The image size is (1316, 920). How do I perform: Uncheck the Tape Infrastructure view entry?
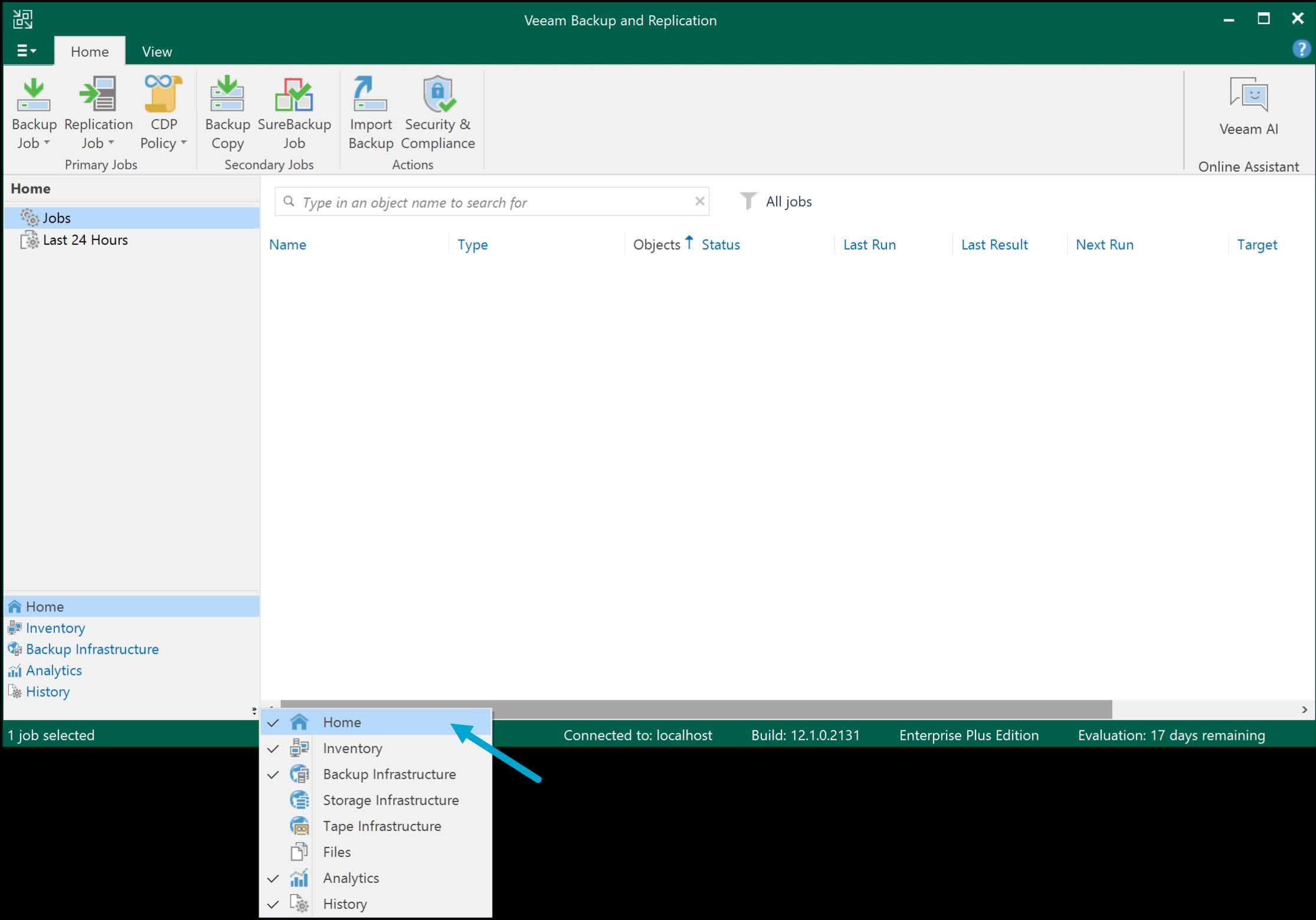[x=381, y=826]
